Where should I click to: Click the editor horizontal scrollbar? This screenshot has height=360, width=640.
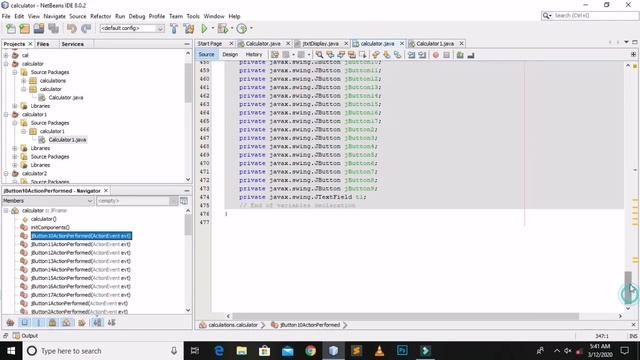point(405,316)
